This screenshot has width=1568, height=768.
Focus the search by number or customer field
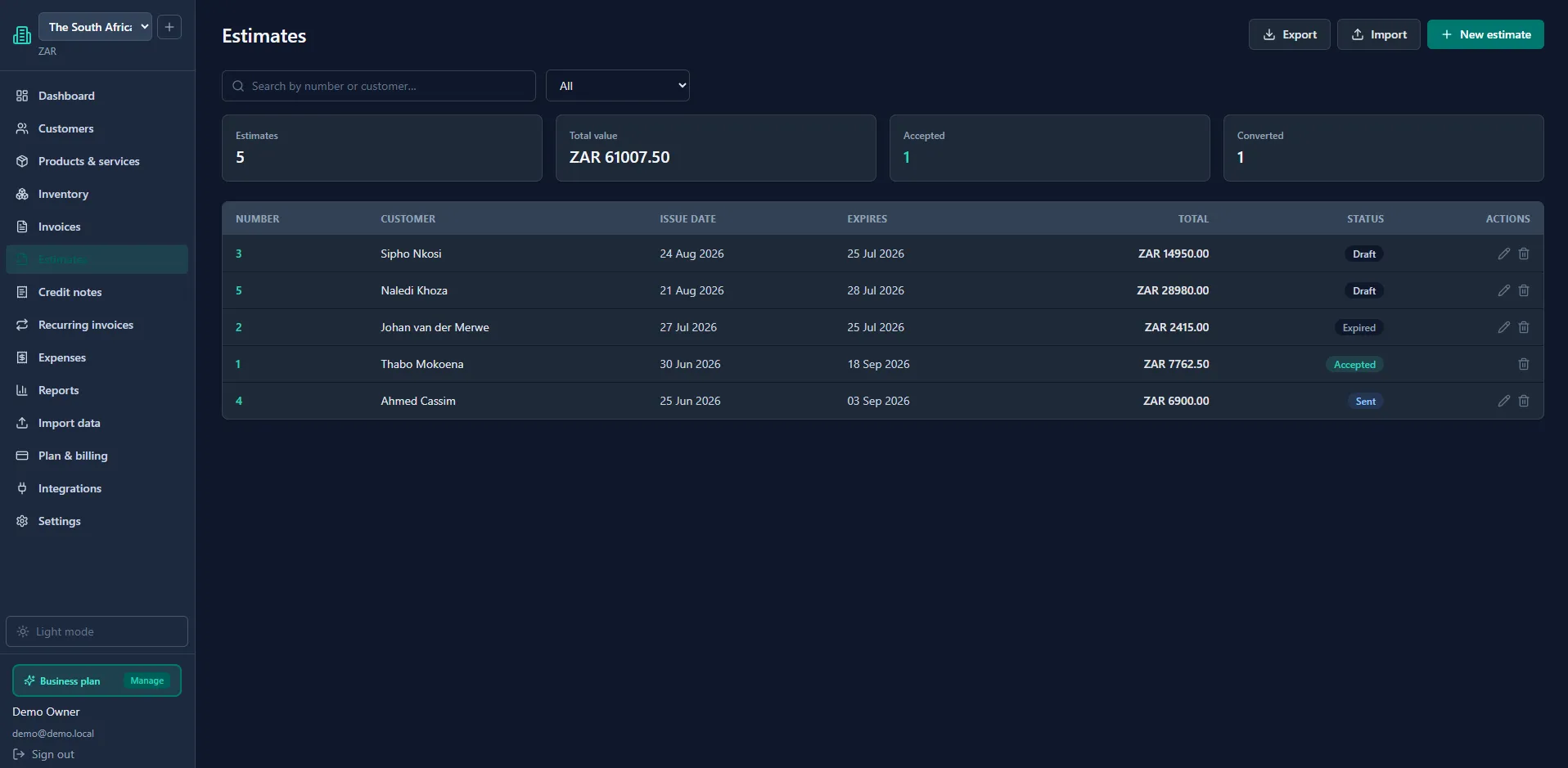click(379, 86)
